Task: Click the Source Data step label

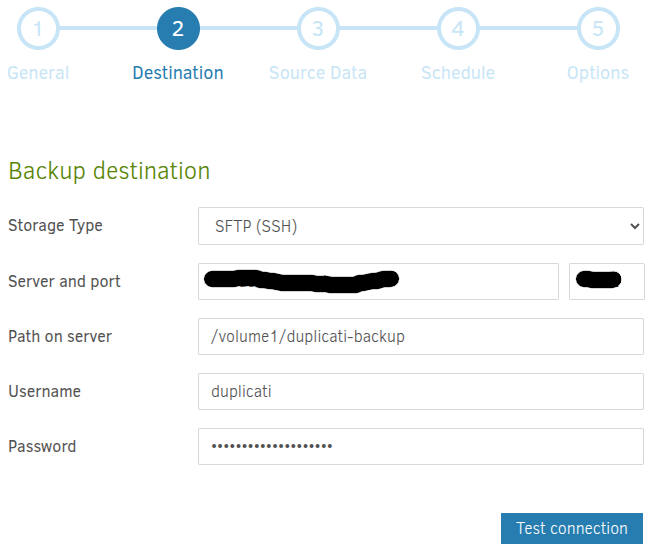Action: 318,73
